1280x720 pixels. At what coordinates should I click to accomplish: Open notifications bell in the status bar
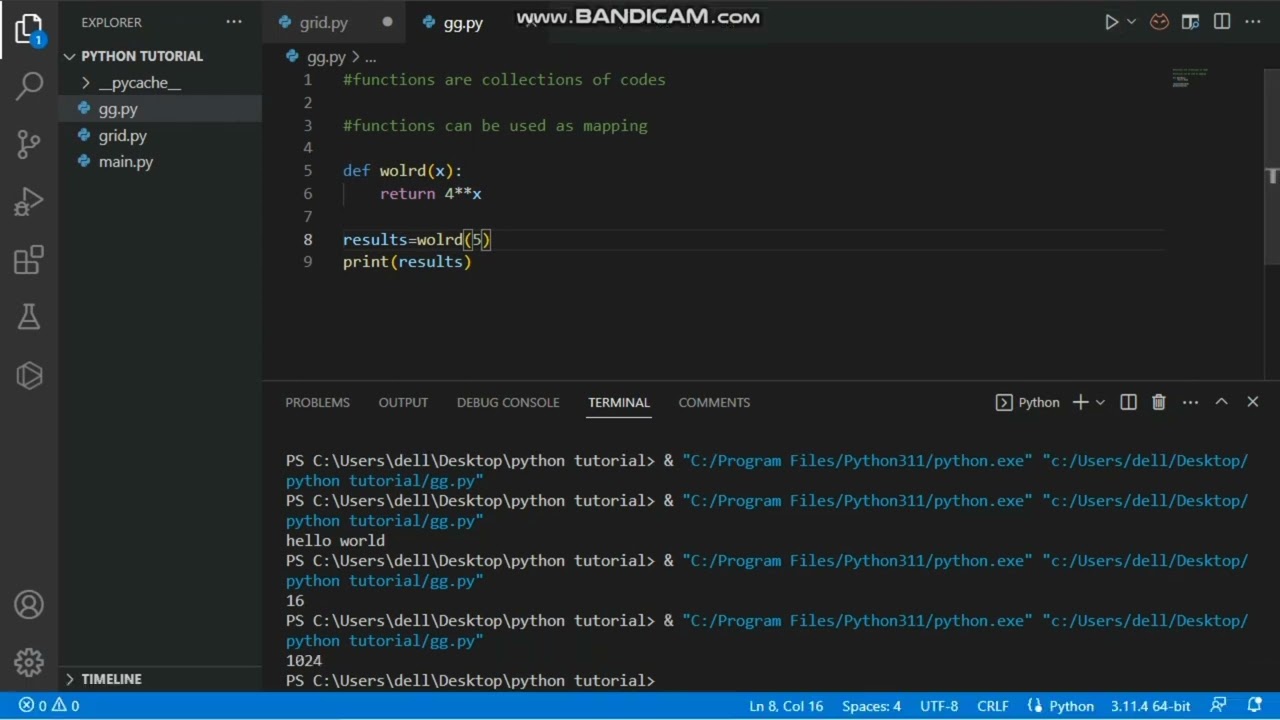click(x=1255, y=706)
